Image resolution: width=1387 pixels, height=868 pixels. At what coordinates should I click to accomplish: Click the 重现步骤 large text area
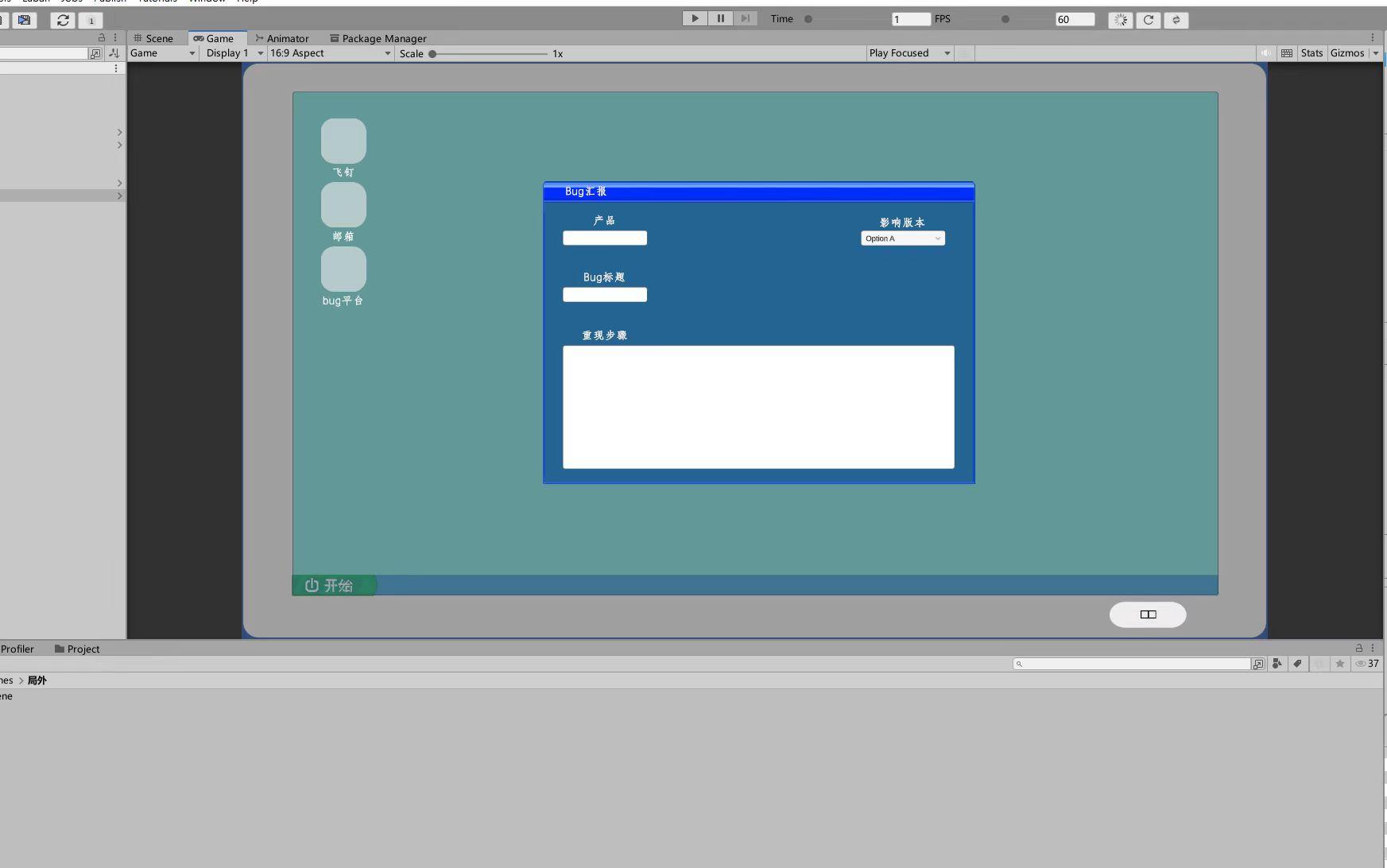(x=758, y=407)
